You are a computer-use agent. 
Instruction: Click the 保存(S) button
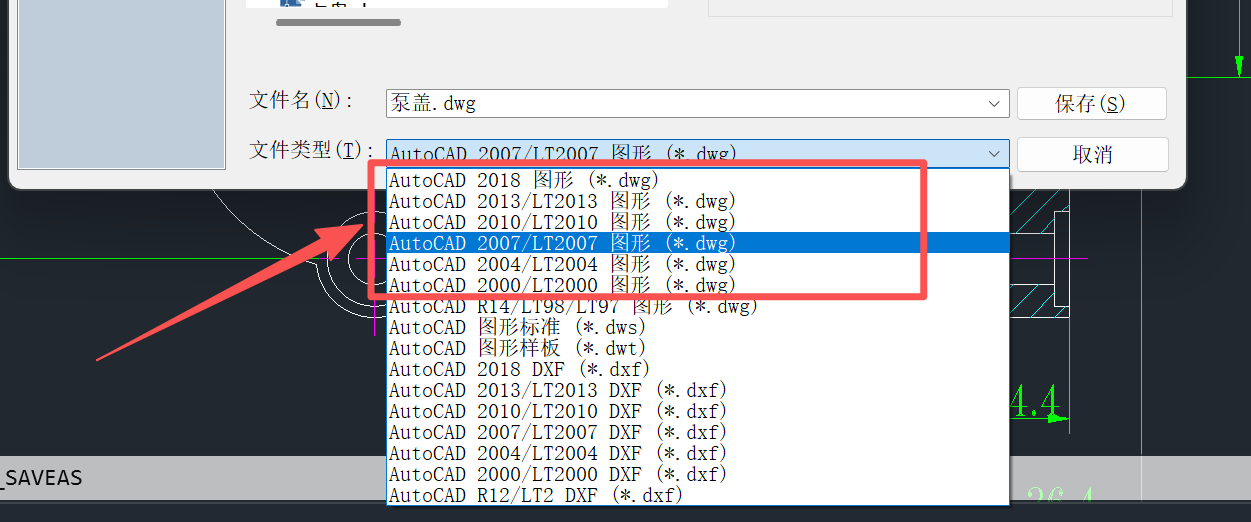click(1092, 104)
